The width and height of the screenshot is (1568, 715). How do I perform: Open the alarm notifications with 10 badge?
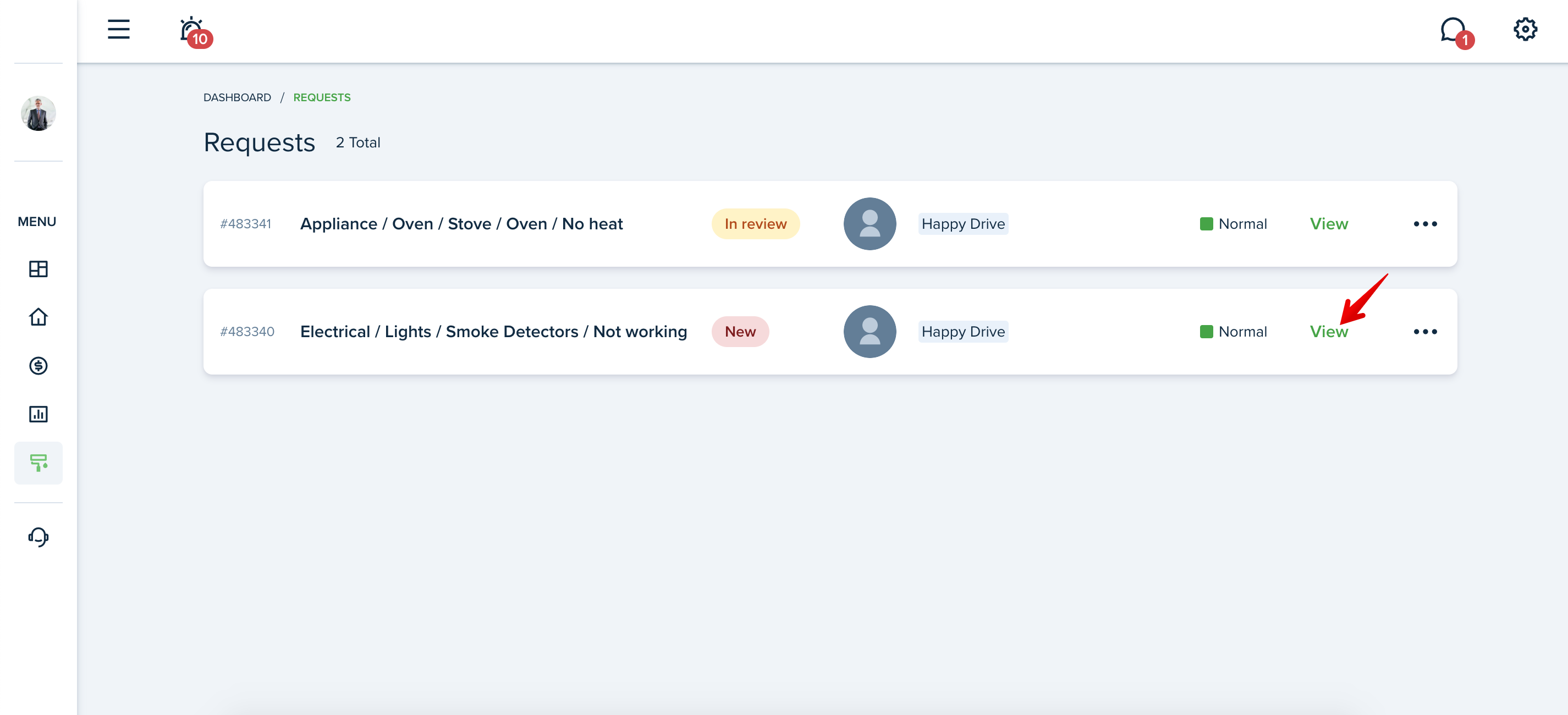point(195,32)
